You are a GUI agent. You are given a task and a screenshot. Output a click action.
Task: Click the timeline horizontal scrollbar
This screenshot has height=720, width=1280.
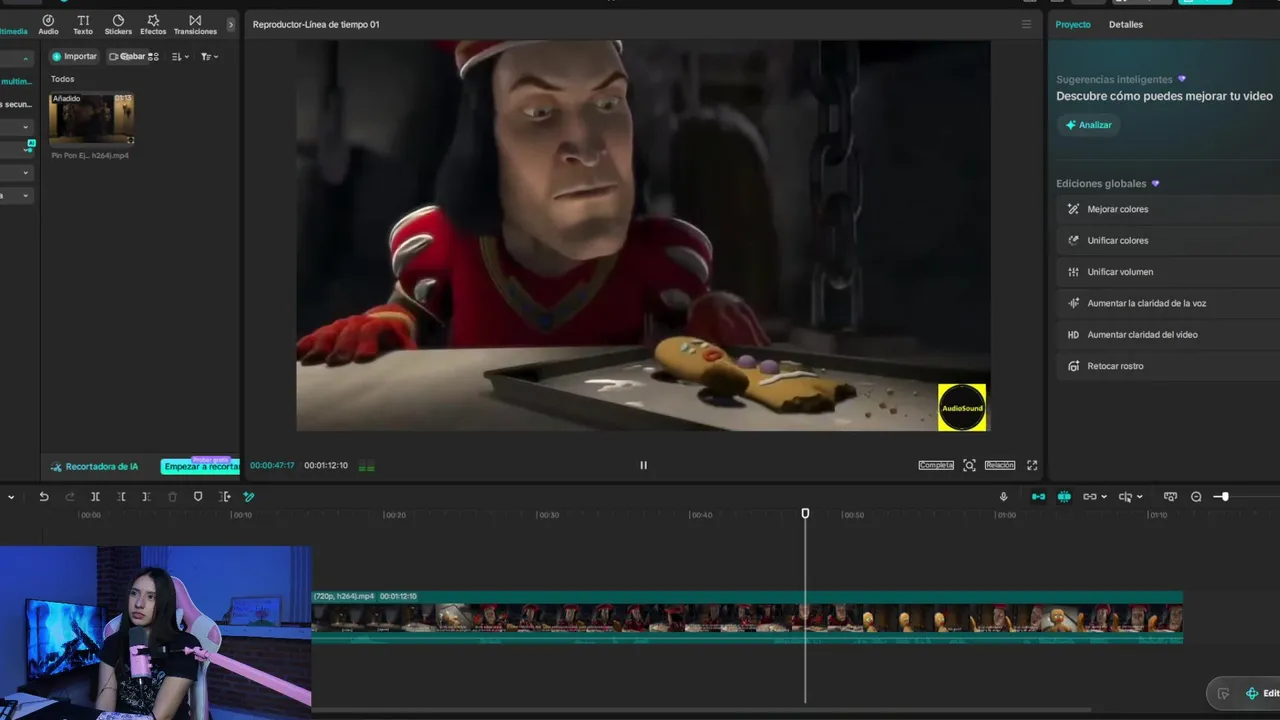click(700, 711)
